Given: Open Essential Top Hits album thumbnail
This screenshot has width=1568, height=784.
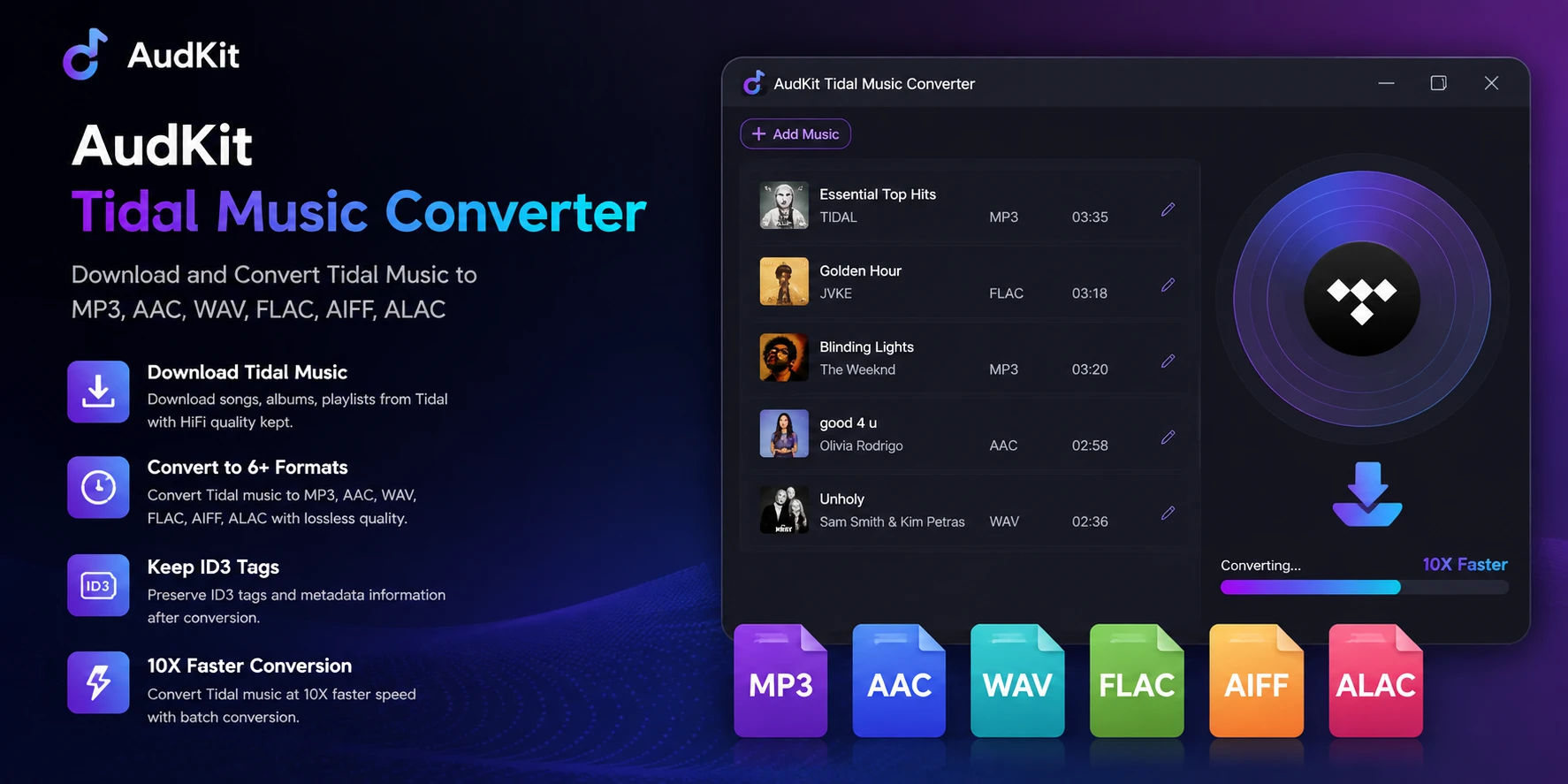Looking at the screenshot, I should [x=784, y=205].
